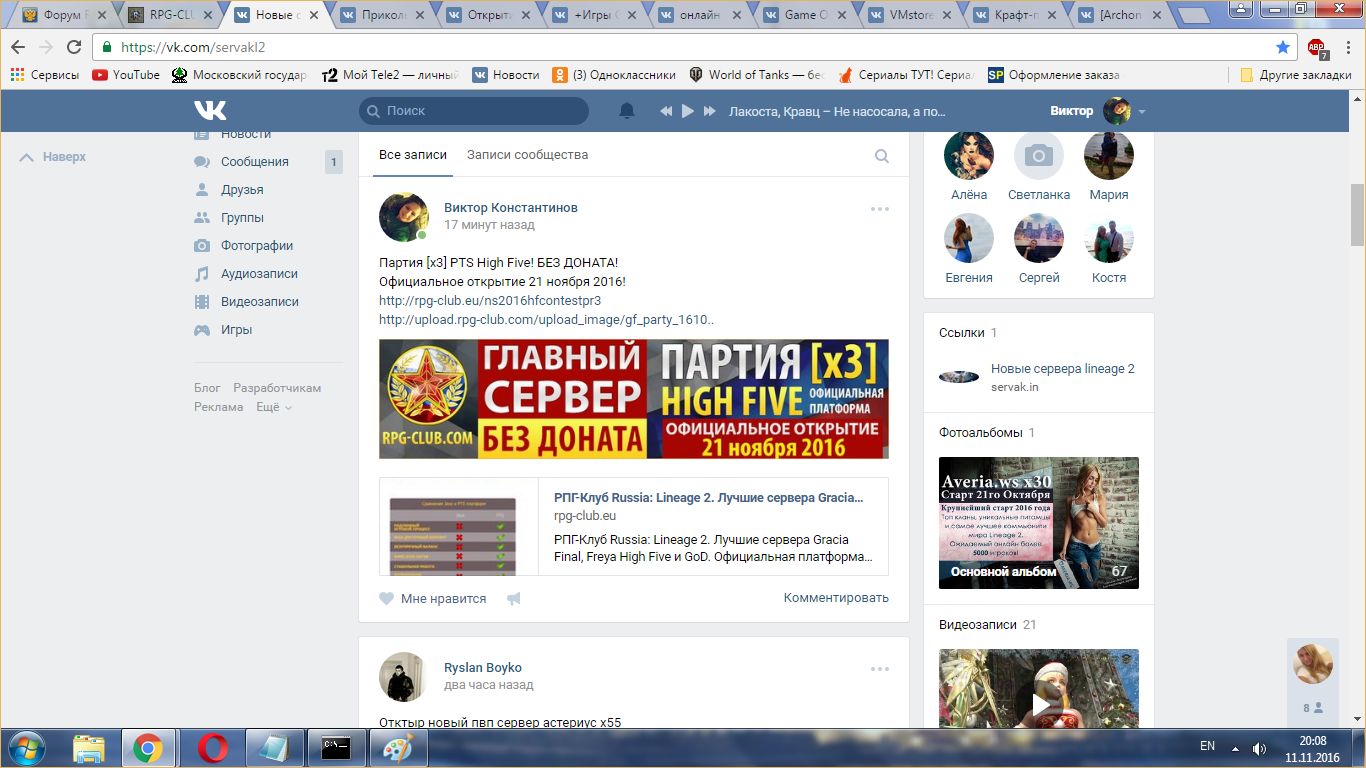
Task: Expand the Другие закладки bookmarks folder
Action: pos(1295,75)
